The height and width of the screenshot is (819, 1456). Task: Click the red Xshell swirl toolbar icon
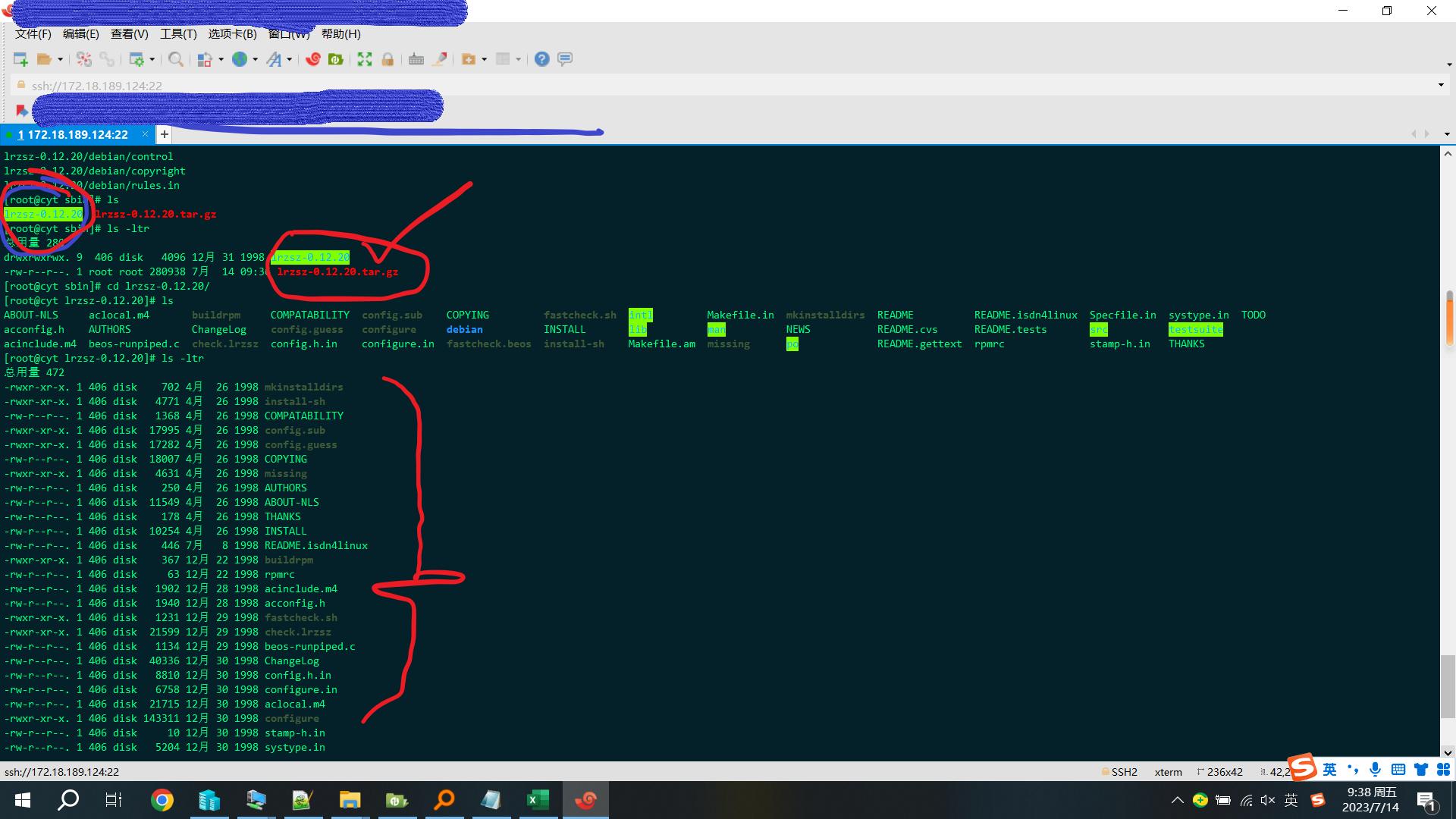click(x=312, y=59)
